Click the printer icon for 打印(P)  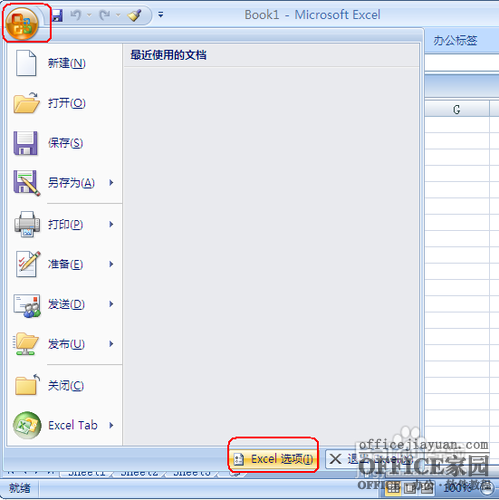(x=27, y=224)
